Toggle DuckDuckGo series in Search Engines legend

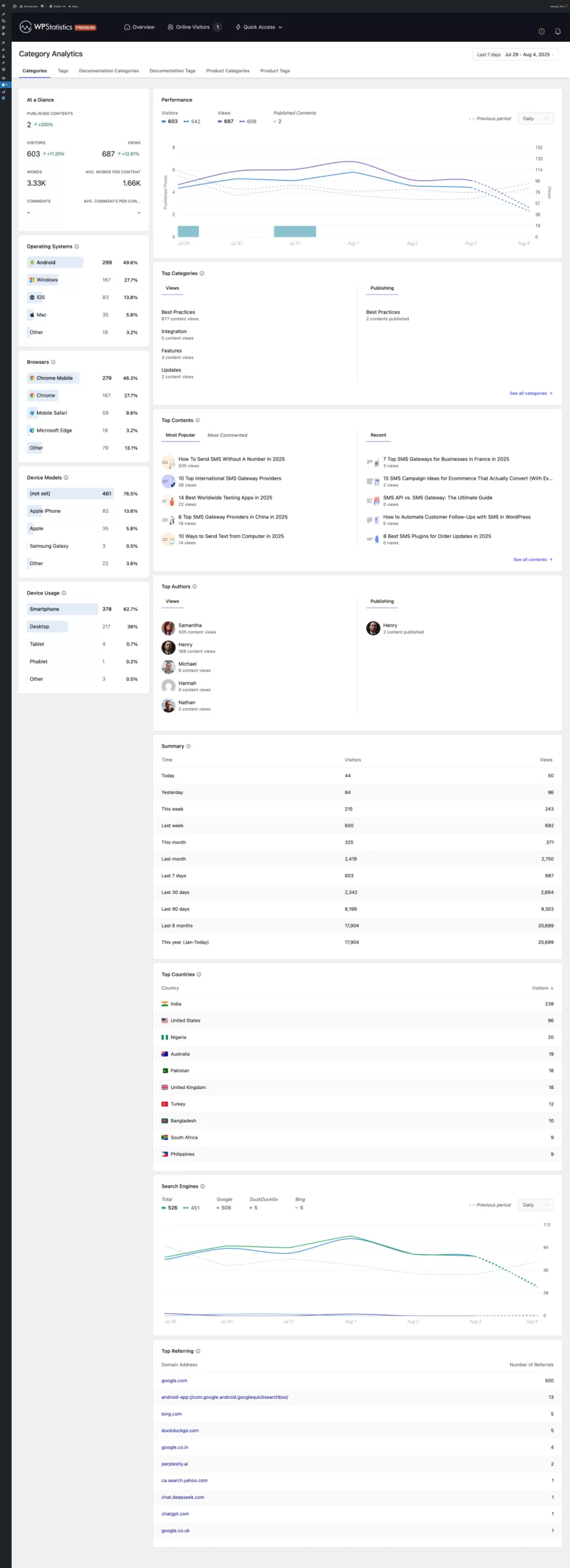pyautogui.click(x=254, y=1208)
